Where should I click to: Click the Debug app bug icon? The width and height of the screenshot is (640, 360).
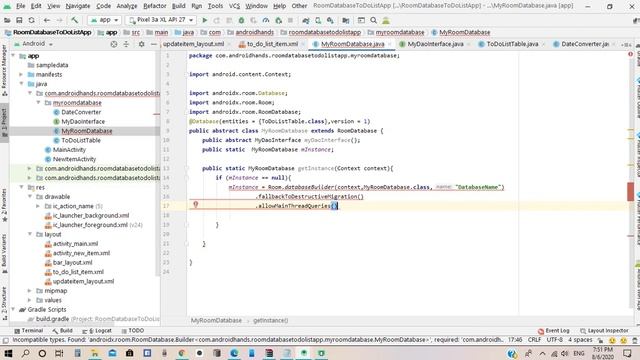tap(241, 20)
